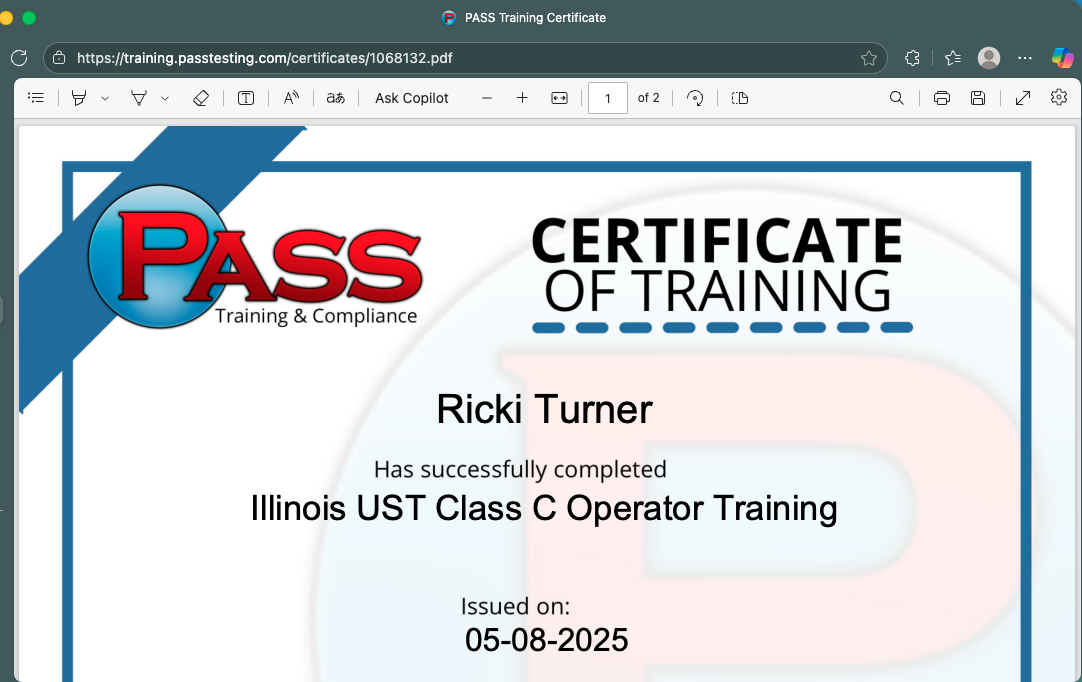Click the PASS Training Certificate tab title
Image resolution: width=1082 pixels, height=682 pixels.
point(535,18)
